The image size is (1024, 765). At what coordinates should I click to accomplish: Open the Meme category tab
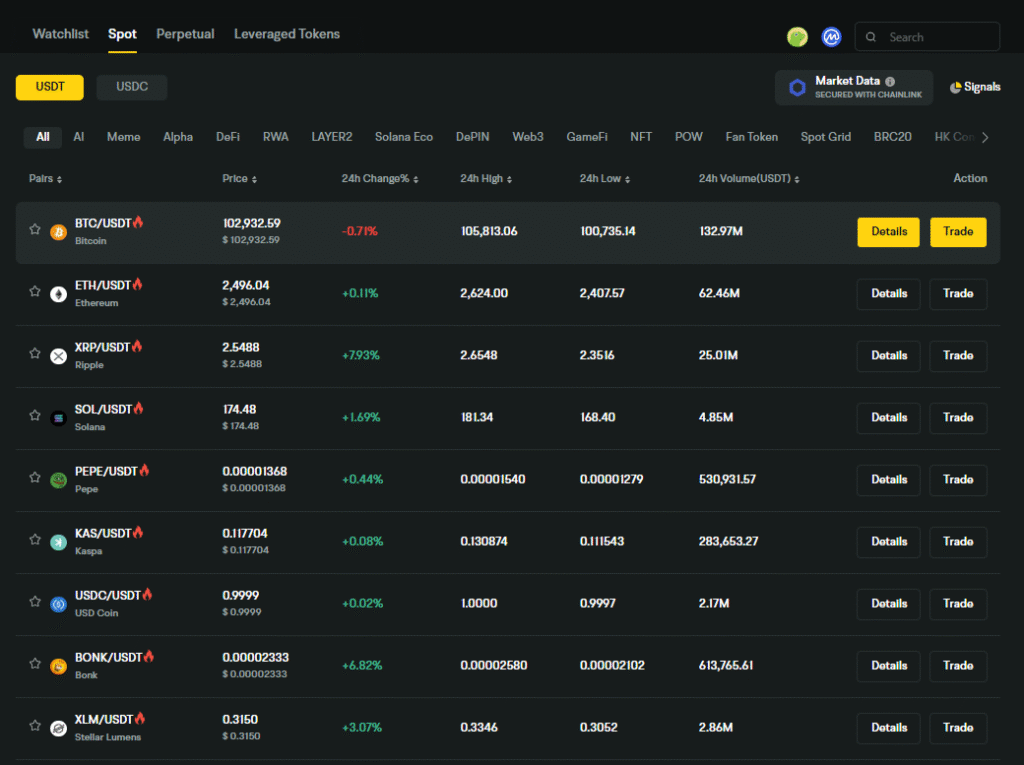pyautogui.click(x=123, y=136)
